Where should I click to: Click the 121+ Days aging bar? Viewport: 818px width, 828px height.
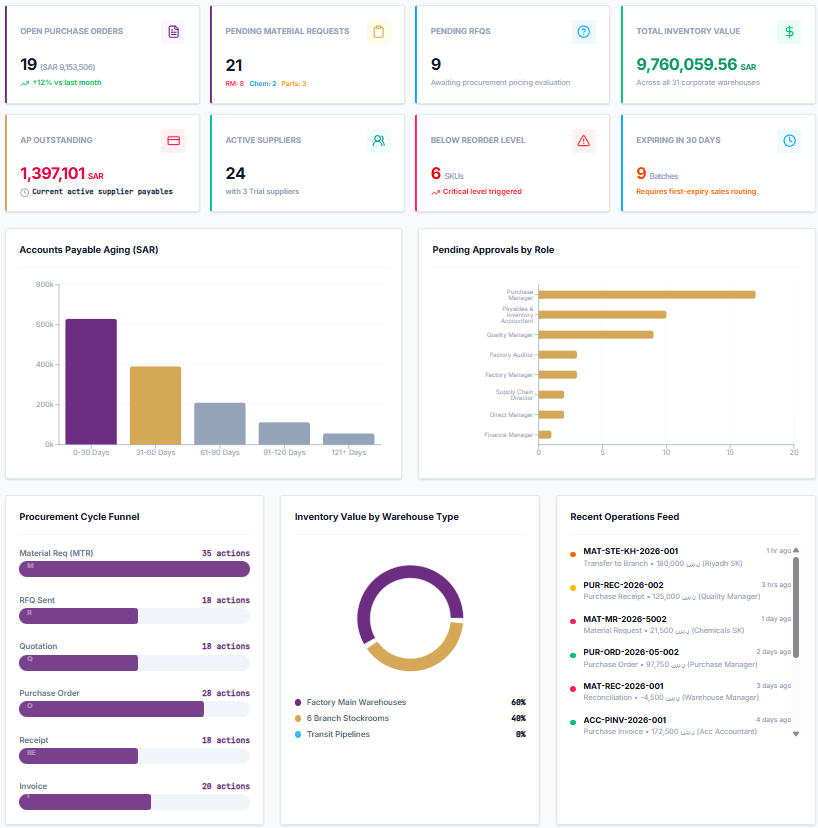click(349, 439)
